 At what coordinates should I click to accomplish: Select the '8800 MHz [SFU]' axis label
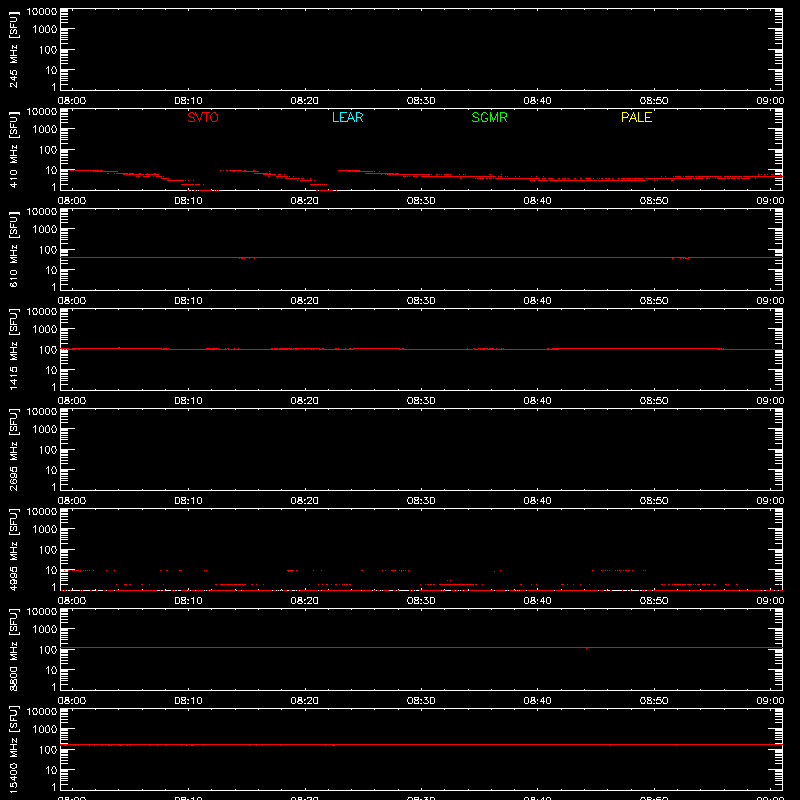click(13, 649)
